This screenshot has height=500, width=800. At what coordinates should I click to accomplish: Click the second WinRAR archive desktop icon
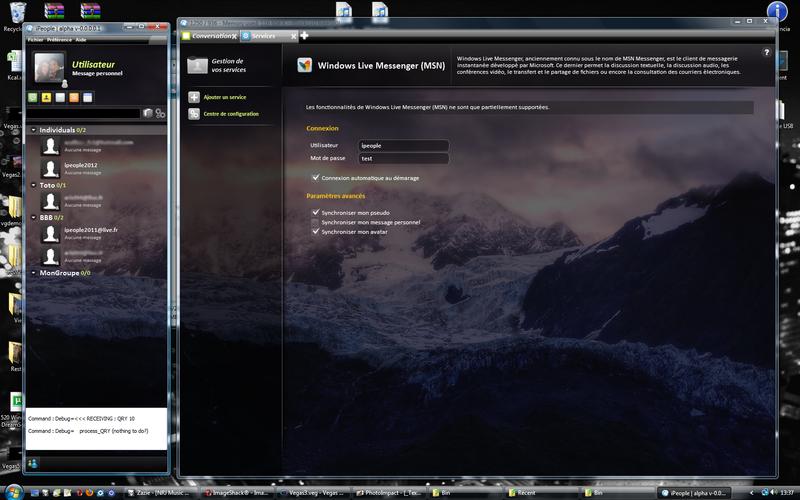[x=90, y=11]
